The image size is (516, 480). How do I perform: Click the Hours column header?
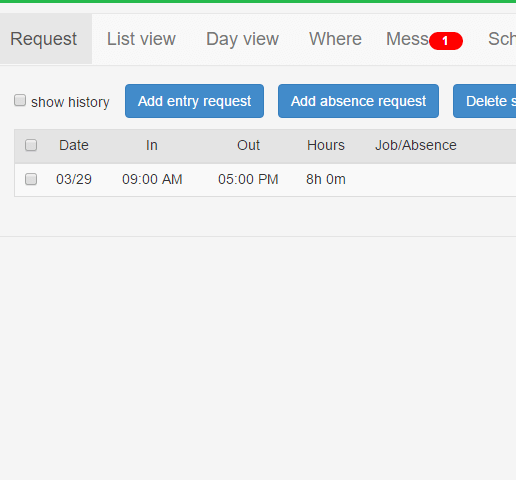tap(326, 145)
